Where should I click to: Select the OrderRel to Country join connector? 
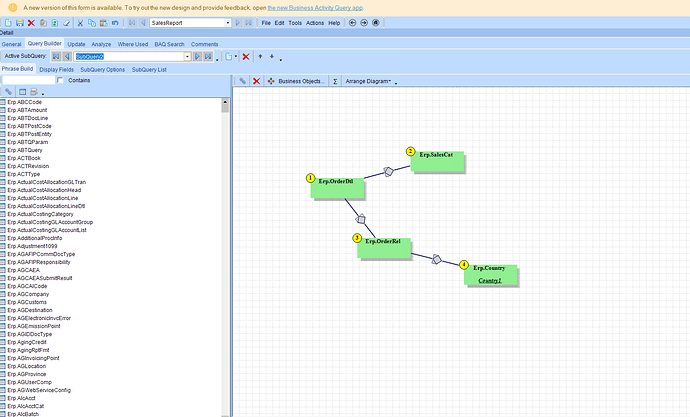point(437,260)
